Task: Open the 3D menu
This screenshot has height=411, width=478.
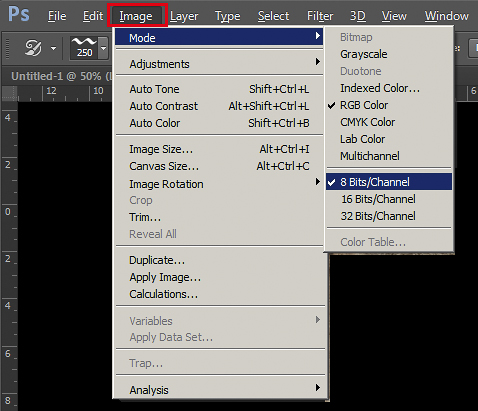Action: (x=358, y=16)
